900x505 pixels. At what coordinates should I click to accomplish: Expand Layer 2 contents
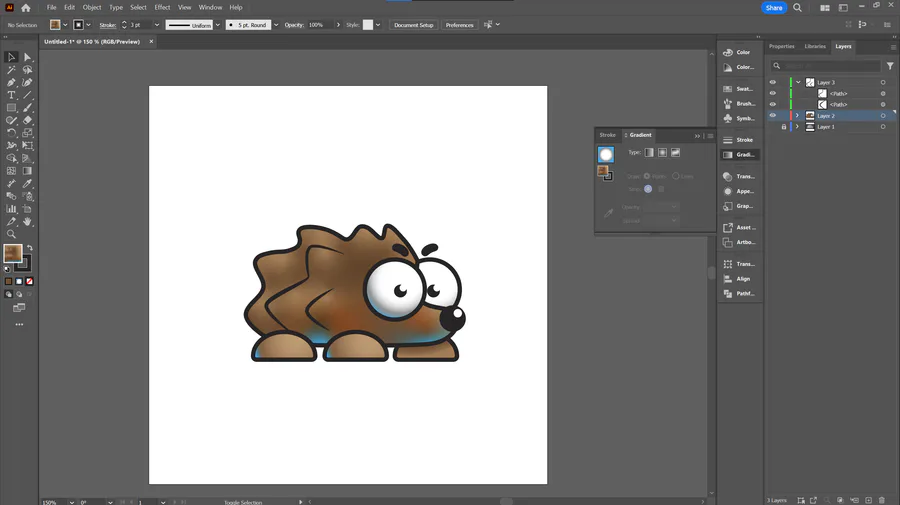(x=797, y=115)
